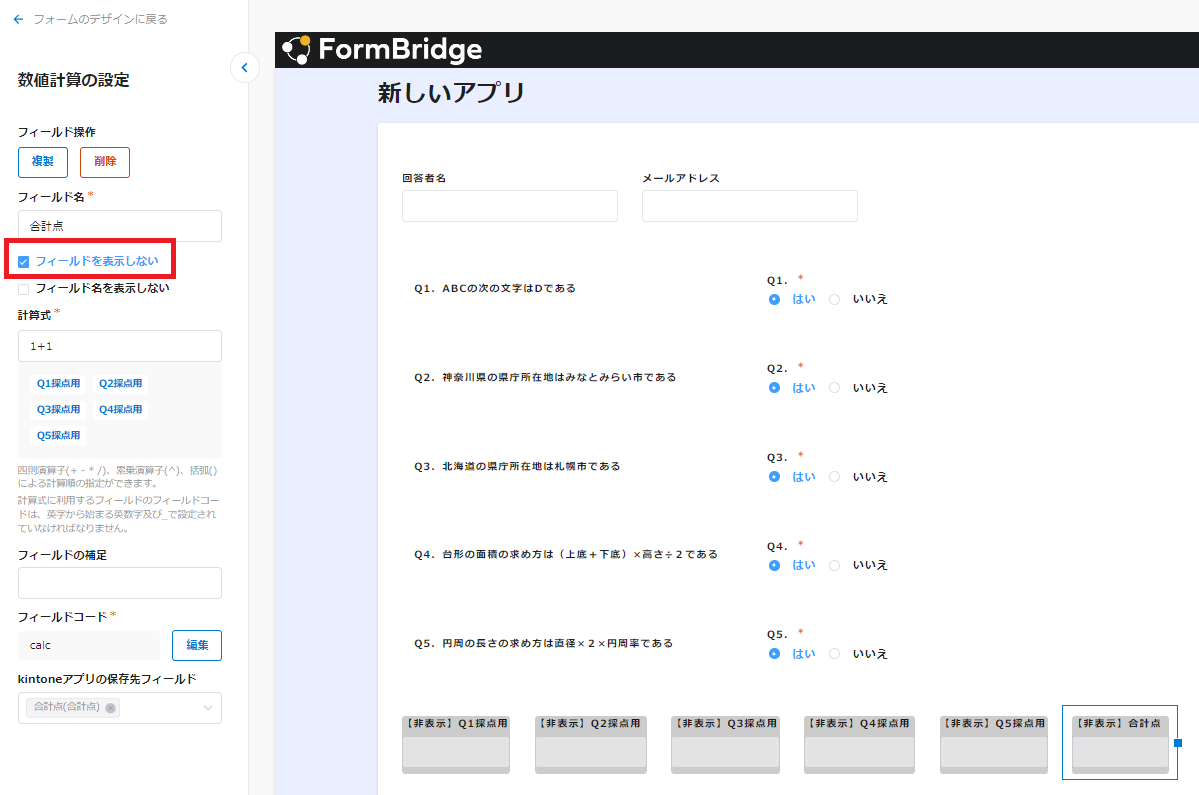Viewport: 1199px width, 795px height.
Task: Select the hidden Q5採点用 field
Action: [994, 745]
